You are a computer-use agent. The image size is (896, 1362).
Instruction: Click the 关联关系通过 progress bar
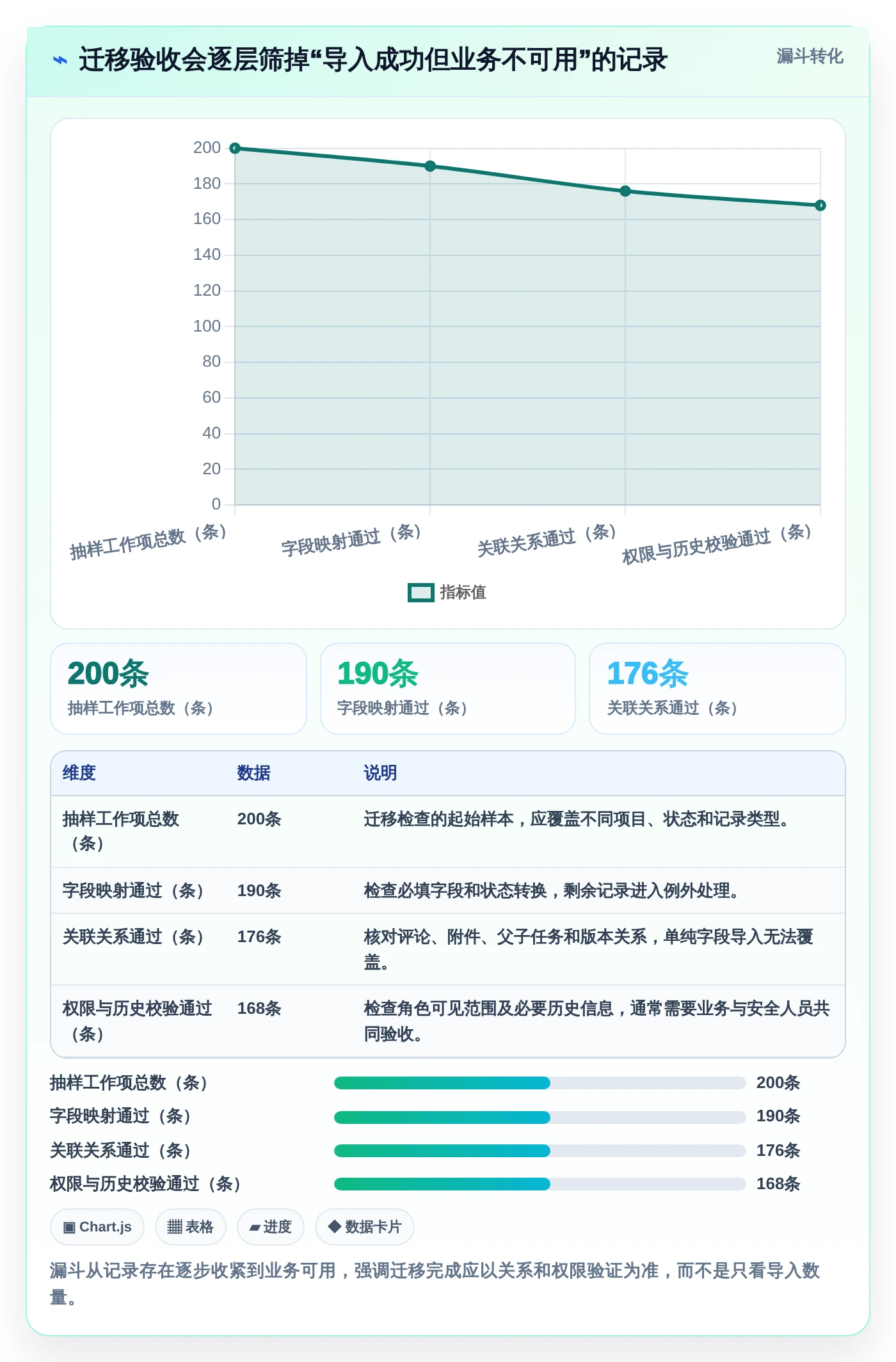coord(540,1151)
